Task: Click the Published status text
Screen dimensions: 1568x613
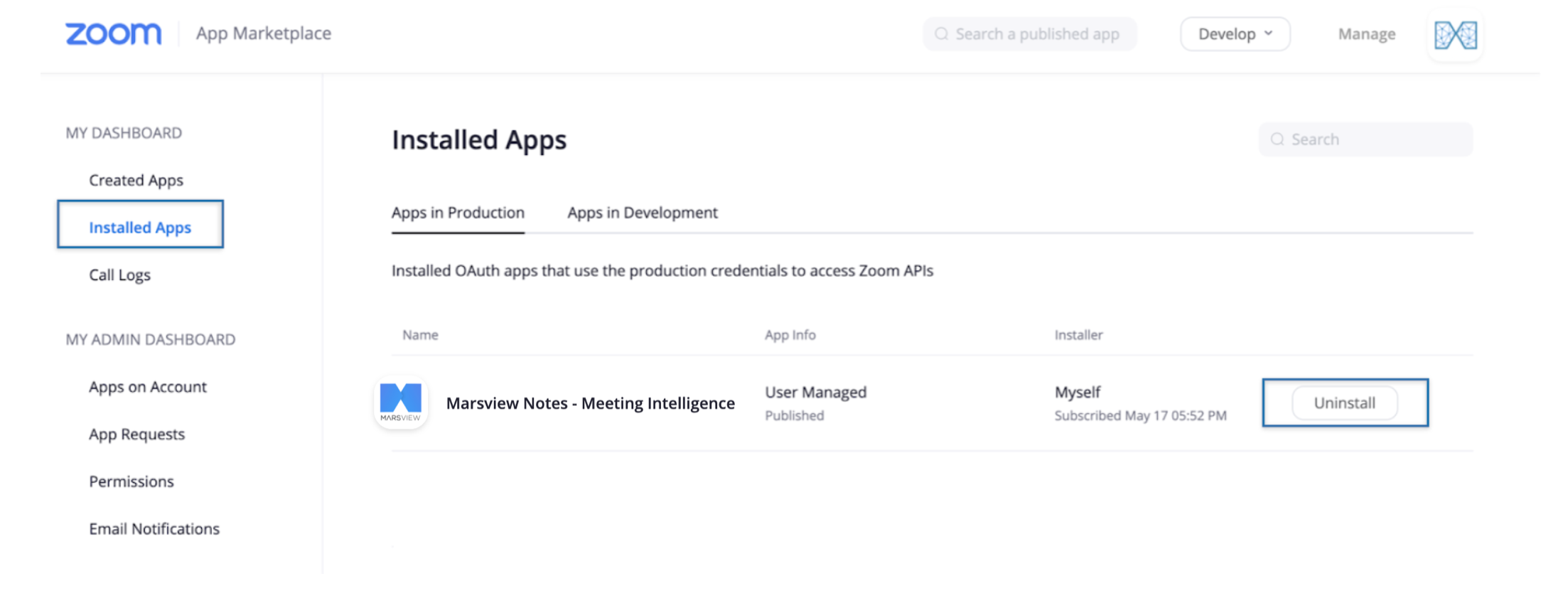Action: 794,415
